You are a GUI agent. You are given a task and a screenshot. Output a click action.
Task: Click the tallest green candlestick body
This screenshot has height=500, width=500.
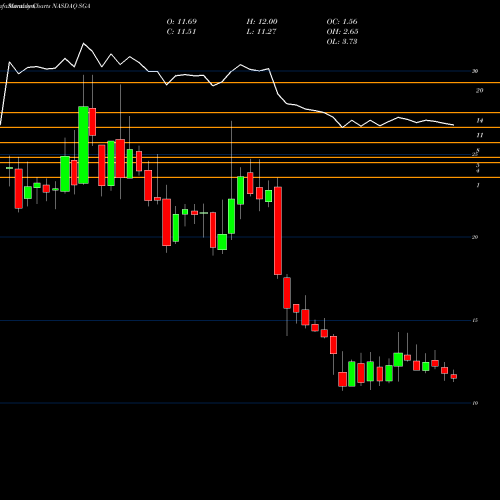[x=83, y=145]
